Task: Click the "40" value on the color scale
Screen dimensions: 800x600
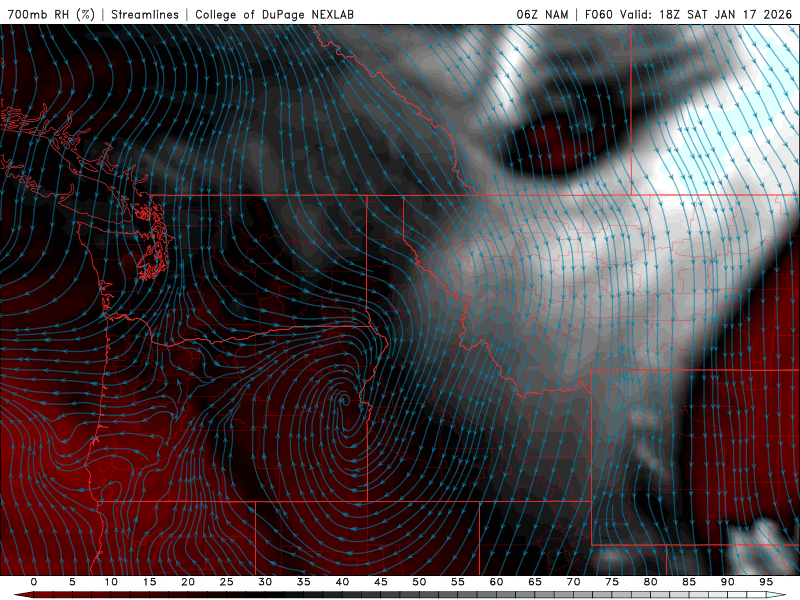Action: (342, 582)
